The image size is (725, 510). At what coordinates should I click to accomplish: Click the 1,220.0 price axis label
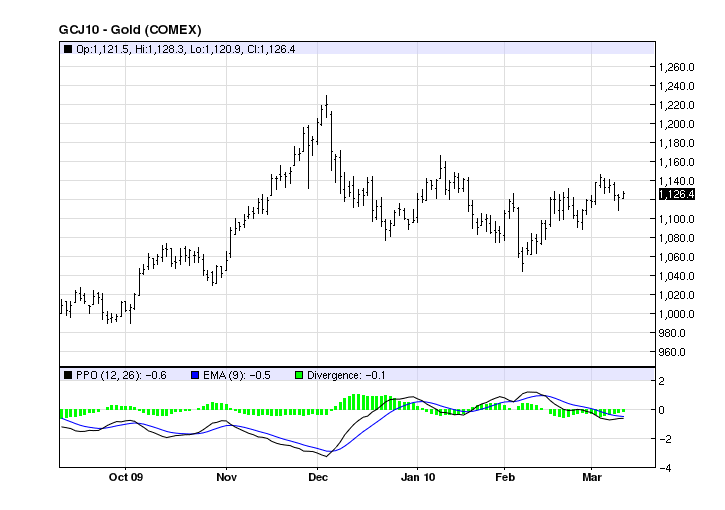676,105
